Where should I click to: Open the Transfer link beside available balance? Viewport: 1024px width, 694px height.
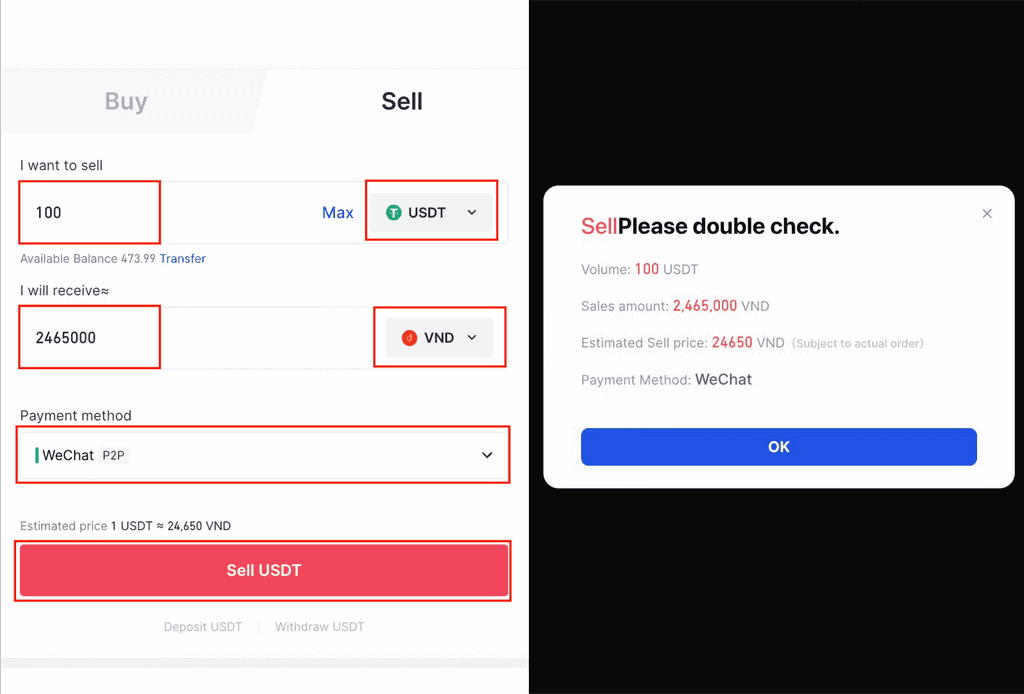pyautogui.click(x=182, y=259)
